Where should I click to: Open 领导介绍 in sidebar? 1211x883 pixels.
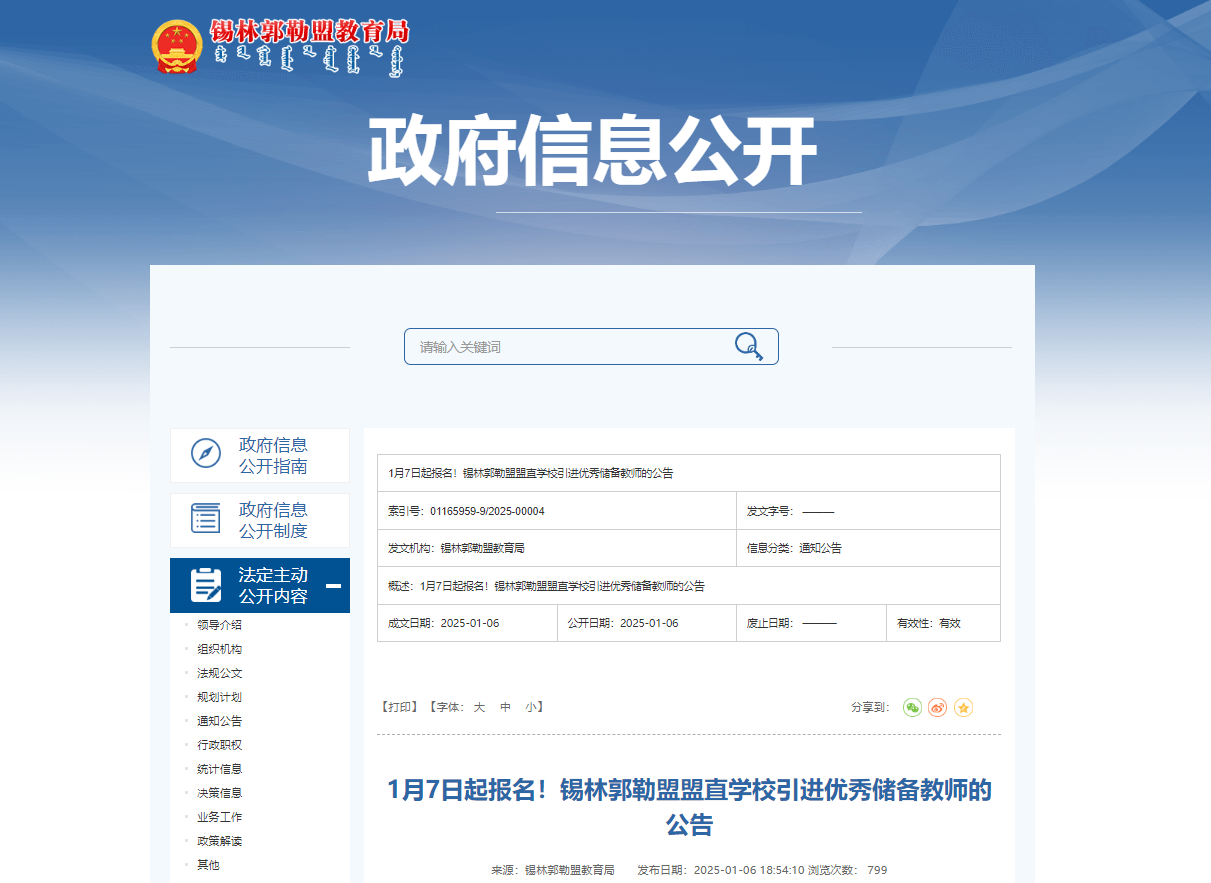[x=219, y=625]
